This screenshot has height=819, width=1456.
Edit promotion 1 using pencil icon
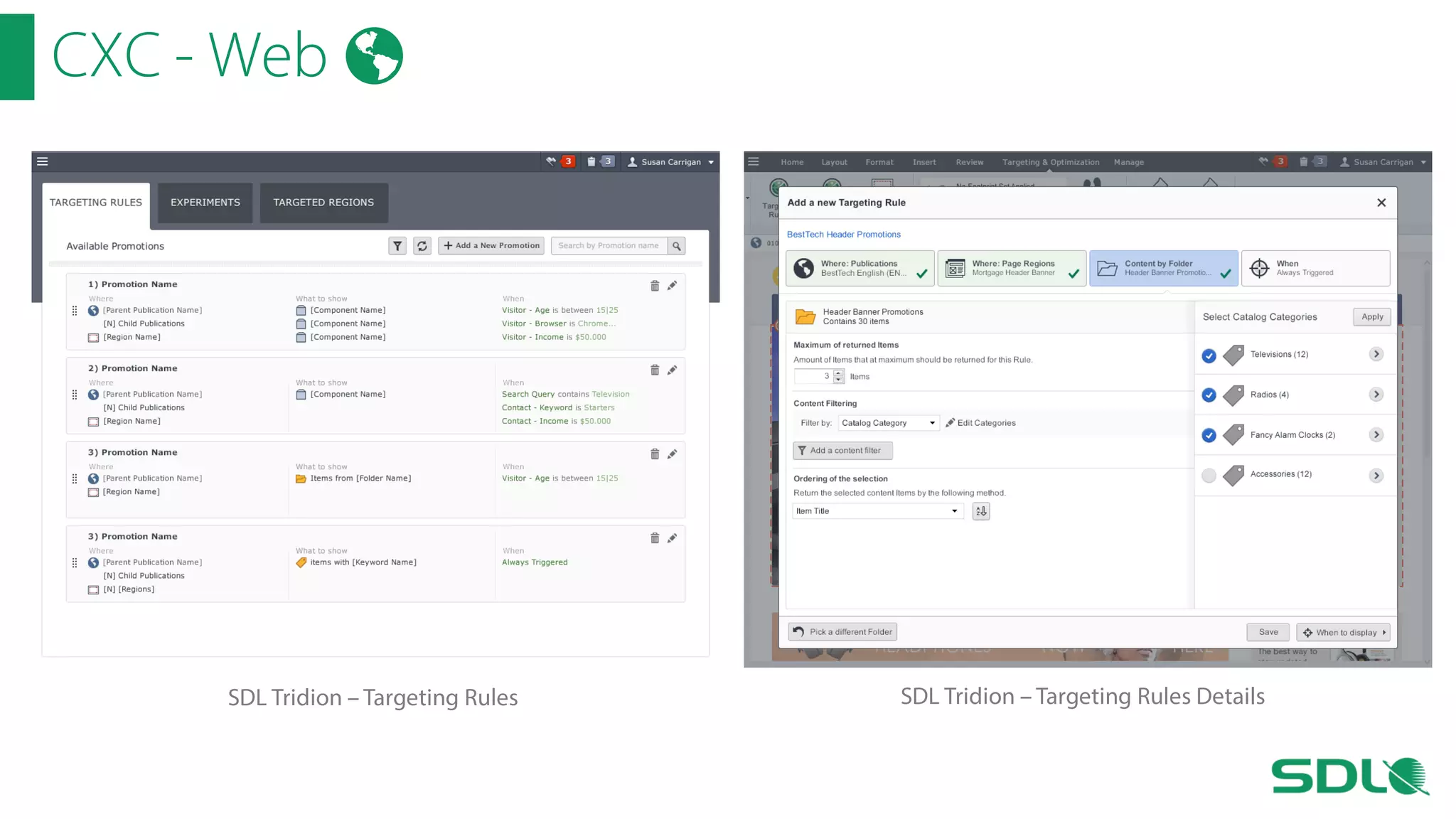tap(672, 286)
